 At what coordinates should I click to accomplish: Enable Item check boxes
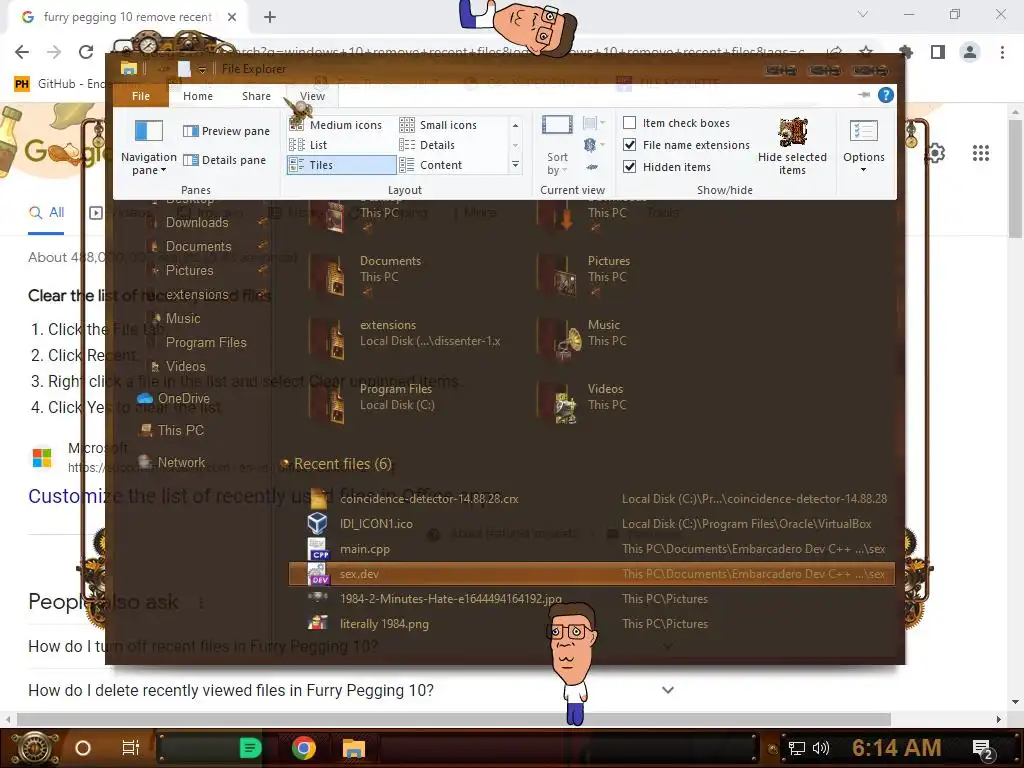pyautogui.click(x=677, y=123)
